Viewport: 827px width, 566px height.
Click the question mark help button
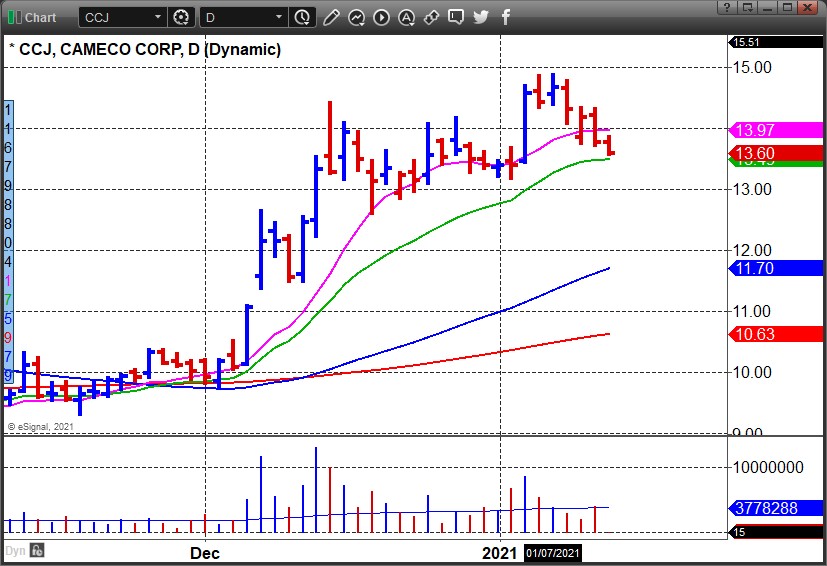[x=727, y=7]
